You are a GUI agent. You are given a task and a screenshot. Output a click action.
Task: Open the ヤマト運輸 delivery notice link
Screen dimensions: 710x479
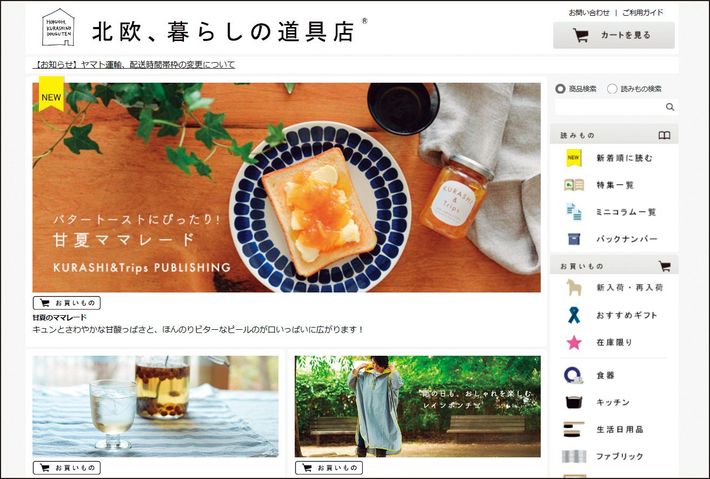click(134, 65)
